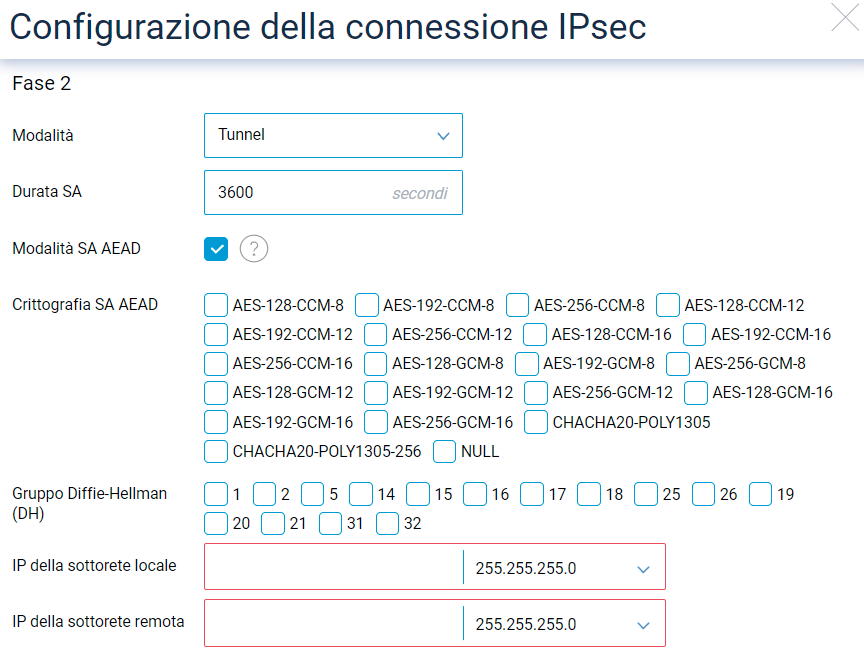The width and height of the screenshot is (864, 669).
Task: Enable Diffie-Hellman group 14
Action: (361, 494)
